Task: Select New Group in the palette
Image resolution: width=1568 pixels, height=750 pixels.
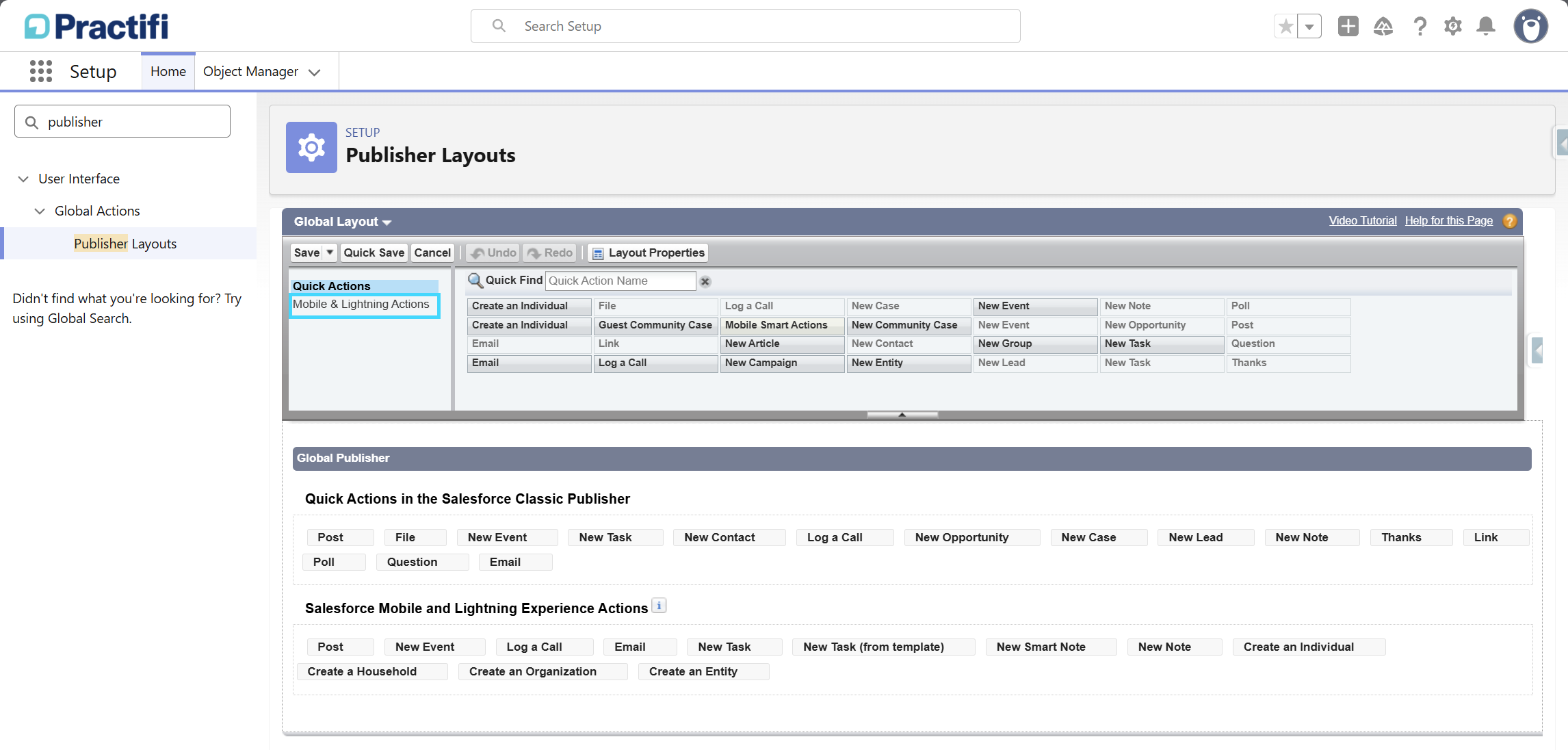Action: 1035,344
